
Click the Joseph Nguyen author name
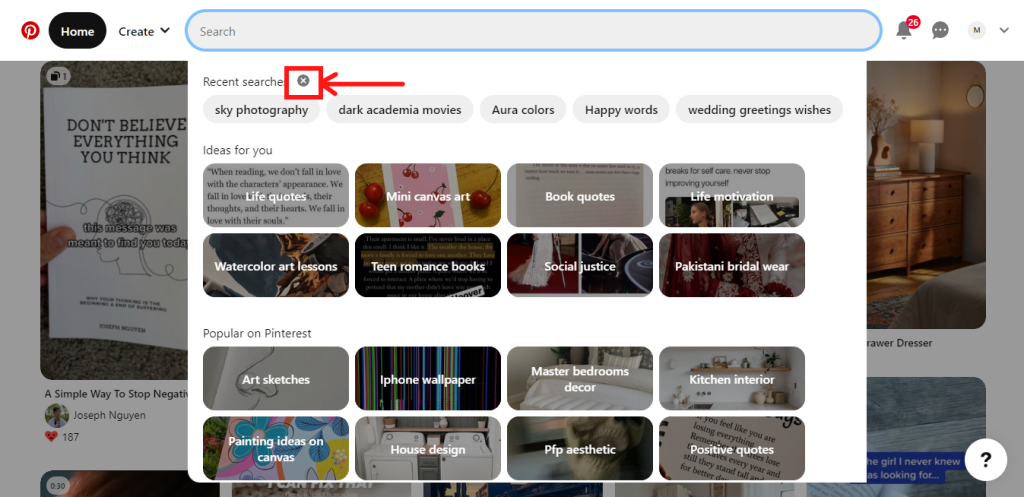point(109,415)
